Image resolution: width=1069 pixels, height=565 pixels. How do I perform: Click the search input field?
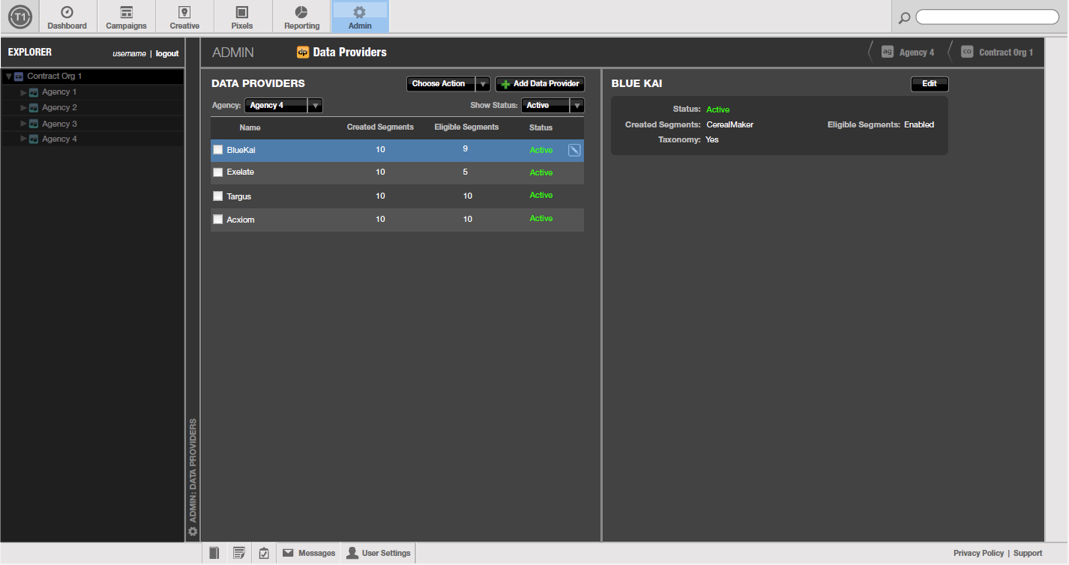(987, 17)
